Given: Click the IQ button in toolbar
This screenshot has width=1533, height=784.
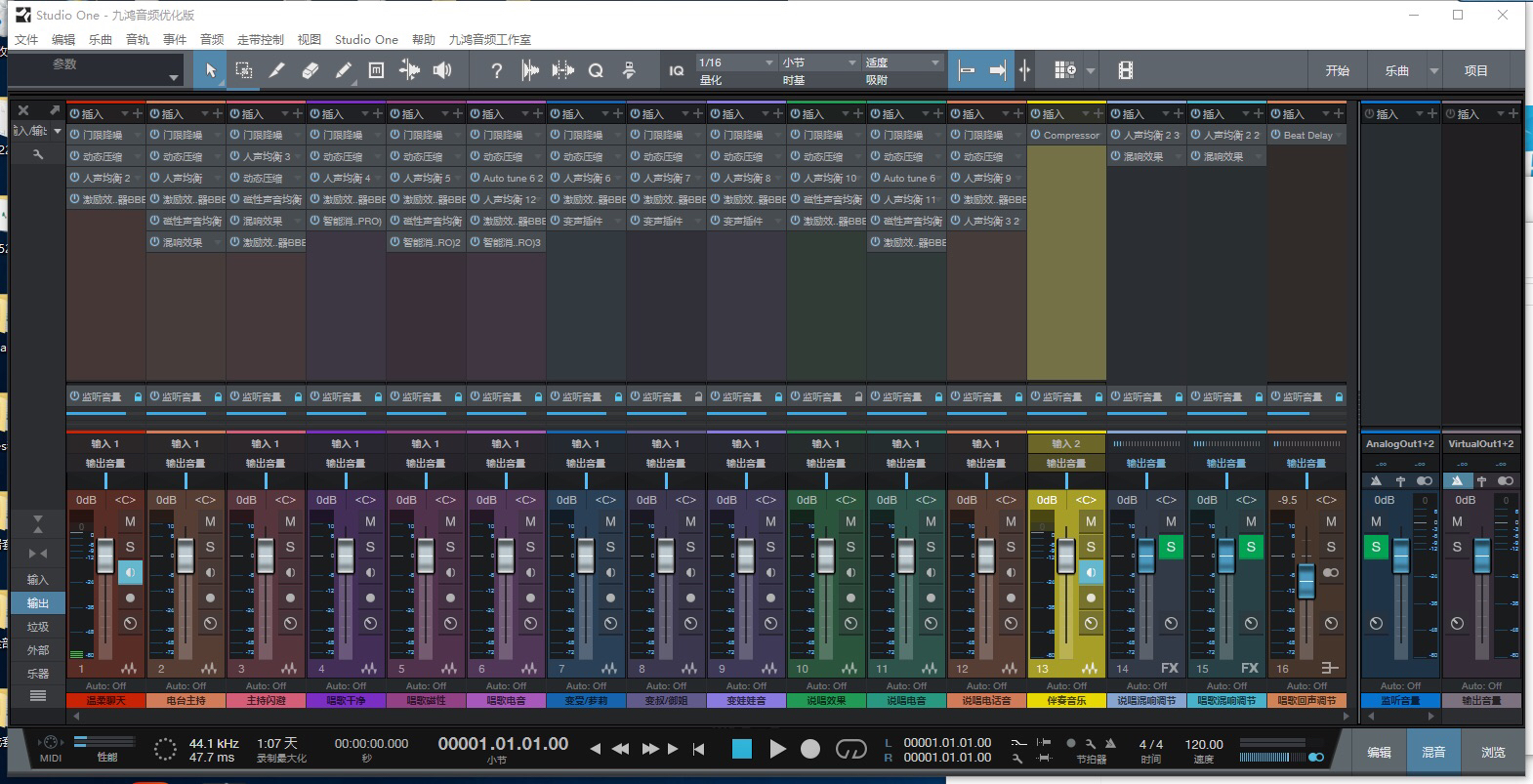Looking at the screenshot, I should (x=677, y=70).
